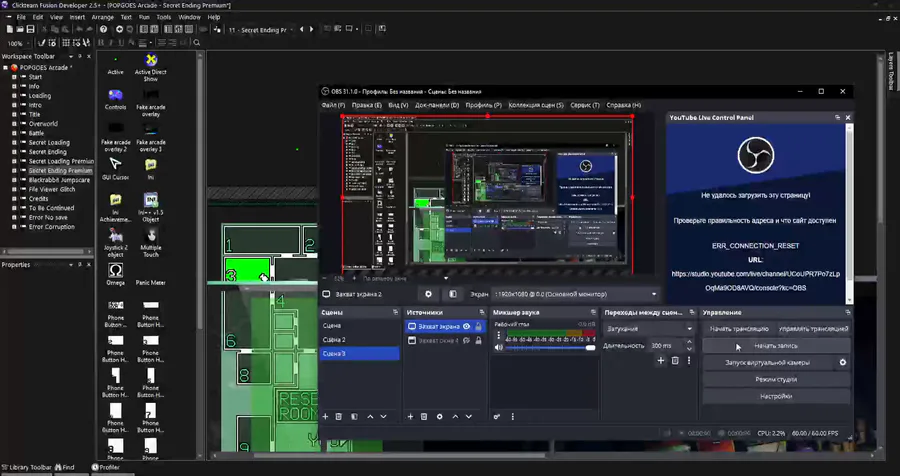Open Workspace Toolbar panel options arrow
Image resolution: width=900 pixels, height=476 pixels.
[71, 56]
